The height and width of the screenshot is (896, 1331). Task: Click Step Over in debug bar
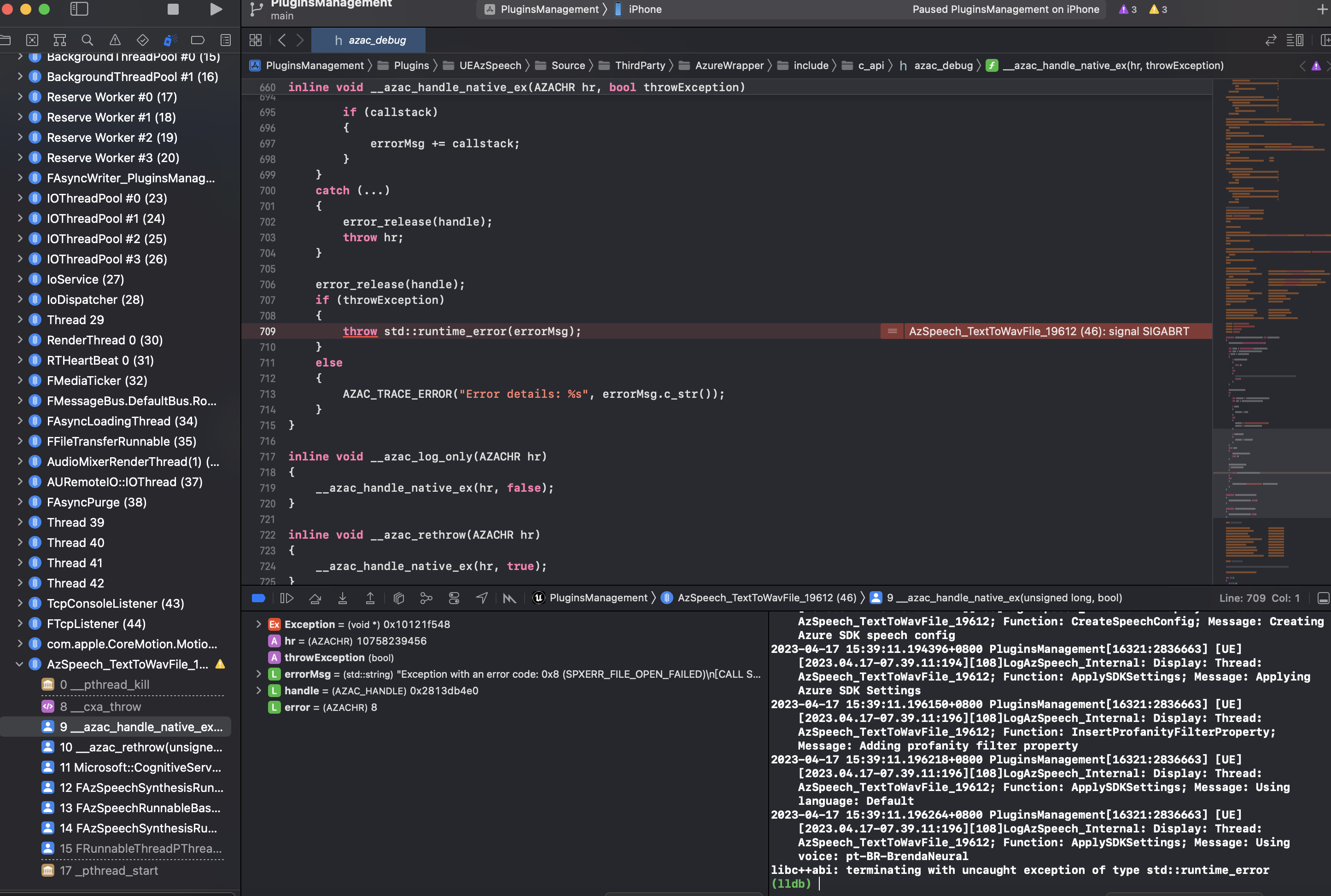(314, 598)
